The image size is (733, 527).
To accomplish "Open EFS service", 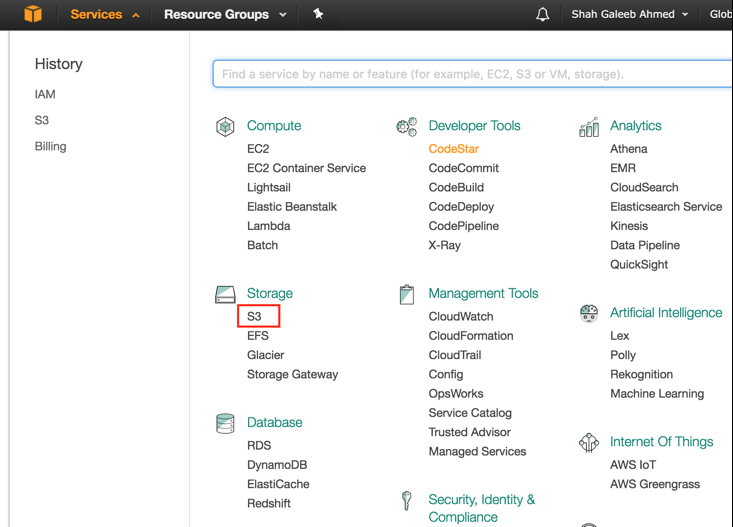I will coord(258,336).
